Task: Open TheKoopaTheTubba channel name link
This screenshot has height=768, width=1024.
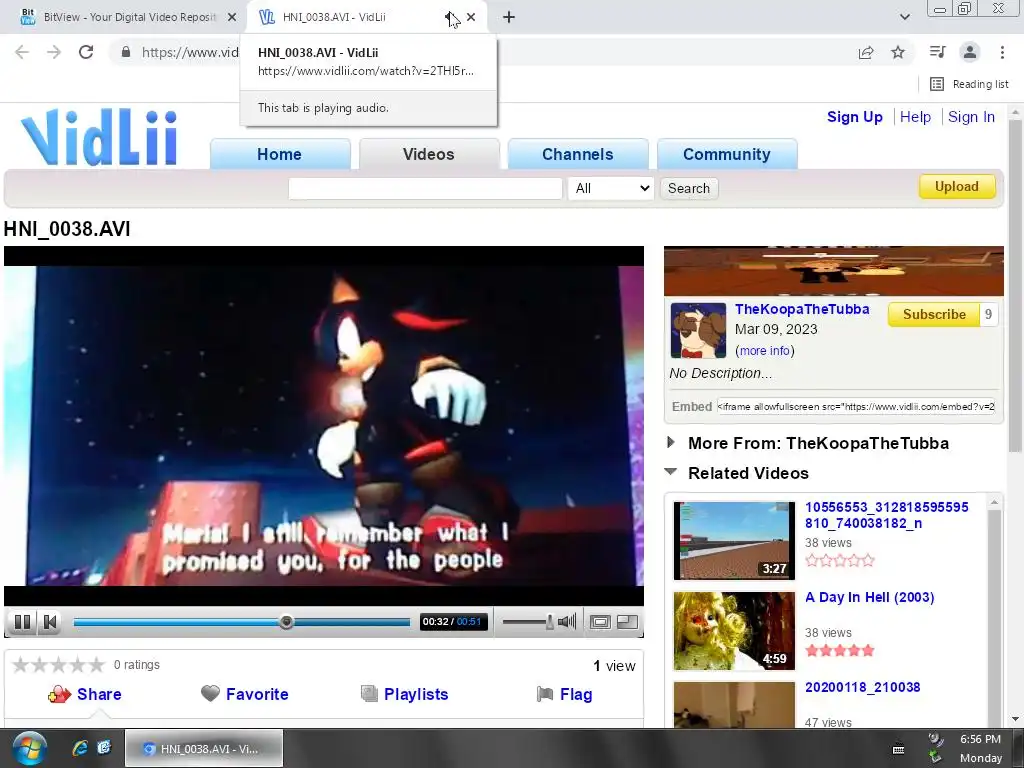Action: click(x=802, y=310)
